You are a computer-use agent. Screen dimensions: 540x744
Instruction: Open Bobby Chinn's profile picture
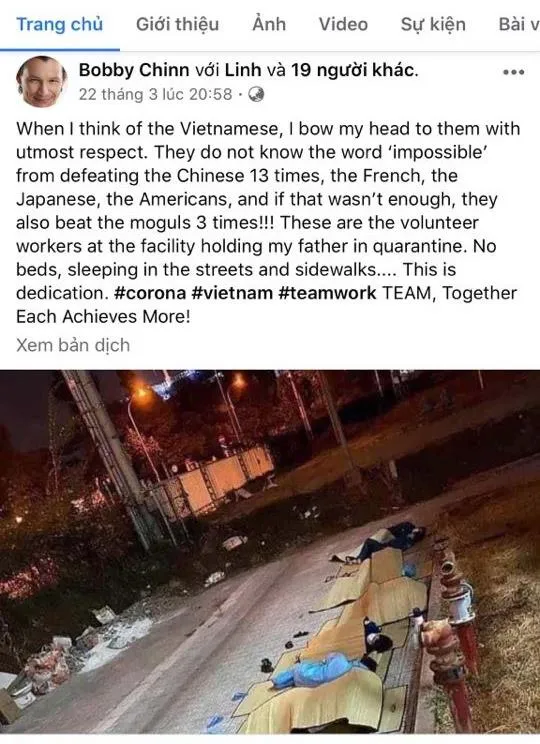42,82
